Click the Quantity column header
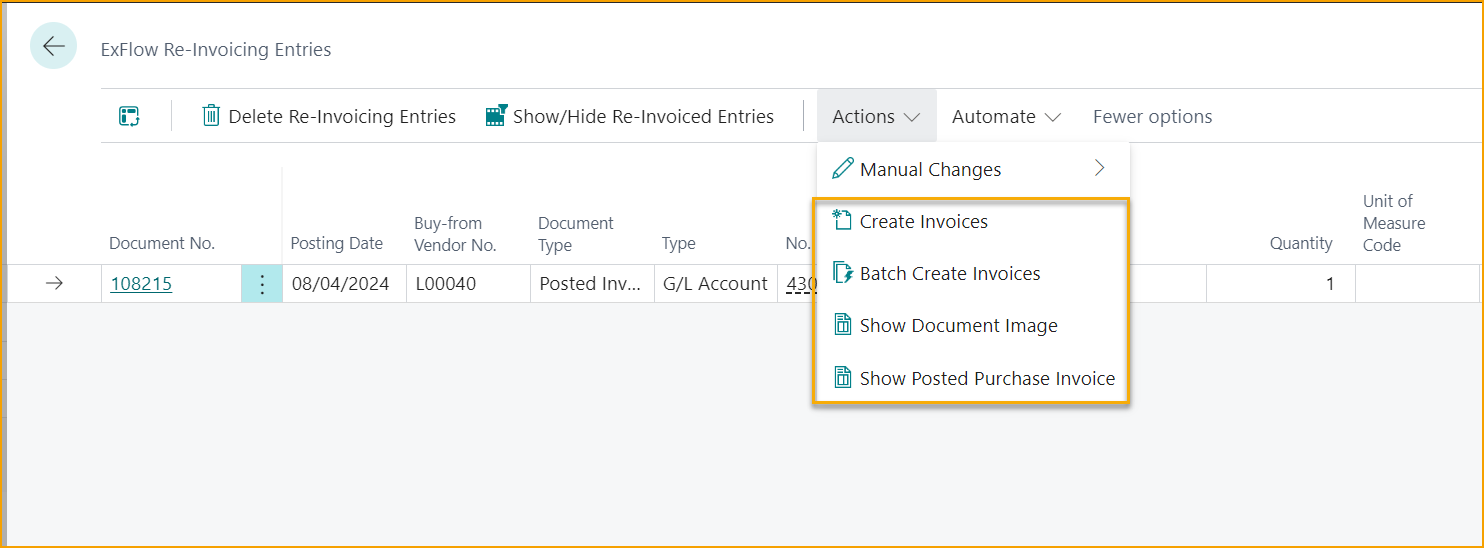The image size is (1484, 548). pos(1301,243)
